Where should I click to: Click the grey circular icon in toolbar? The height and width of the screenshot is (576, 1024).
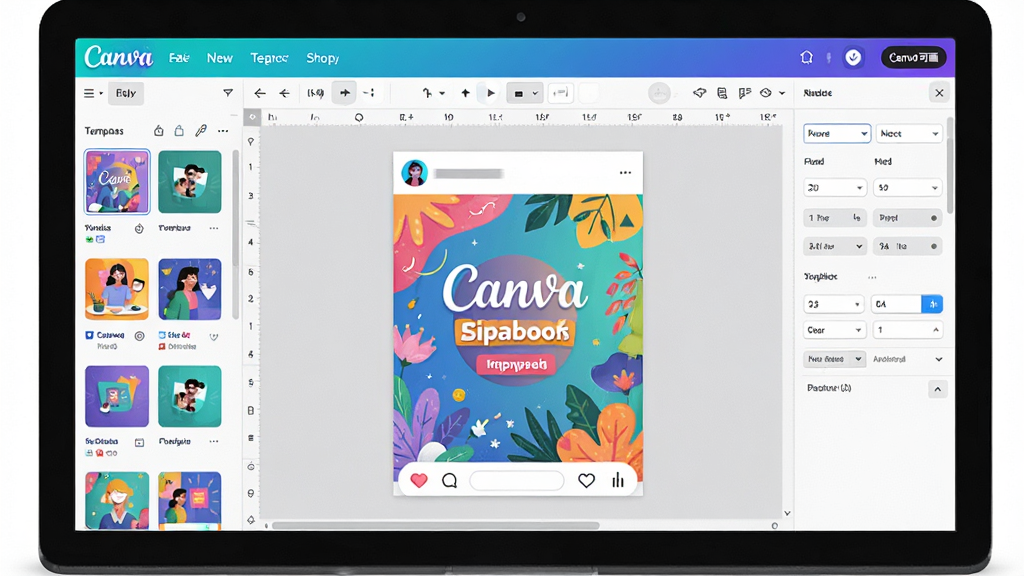tap(659, 93)
